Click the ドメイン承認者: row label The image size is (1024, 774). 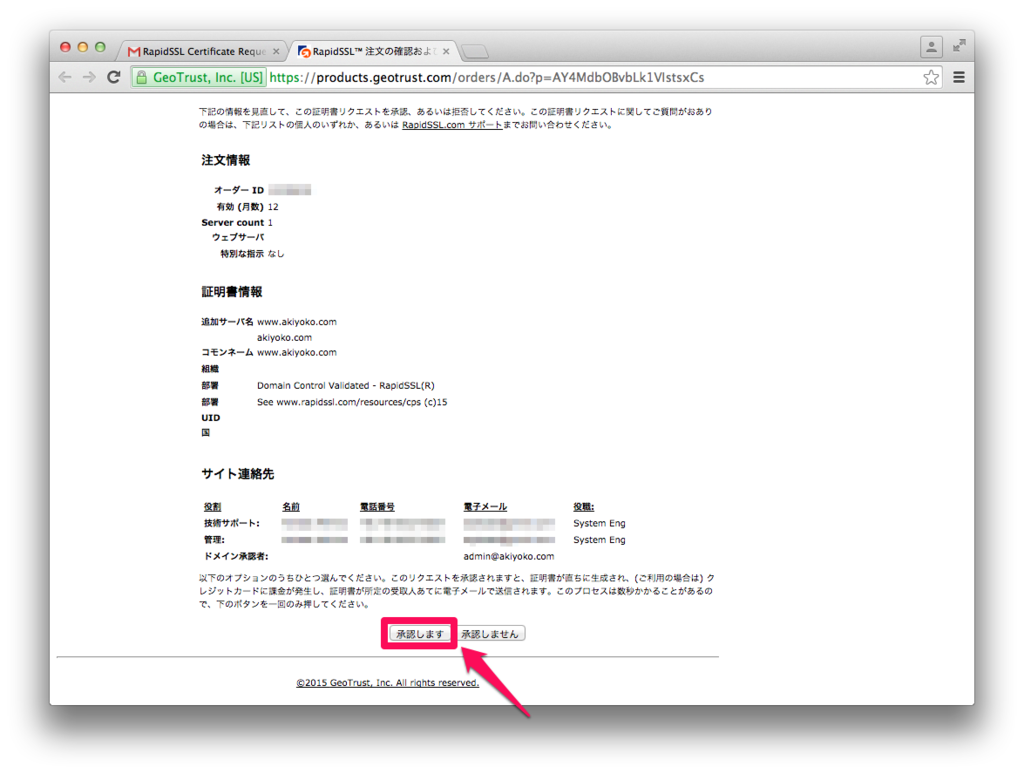236,556
